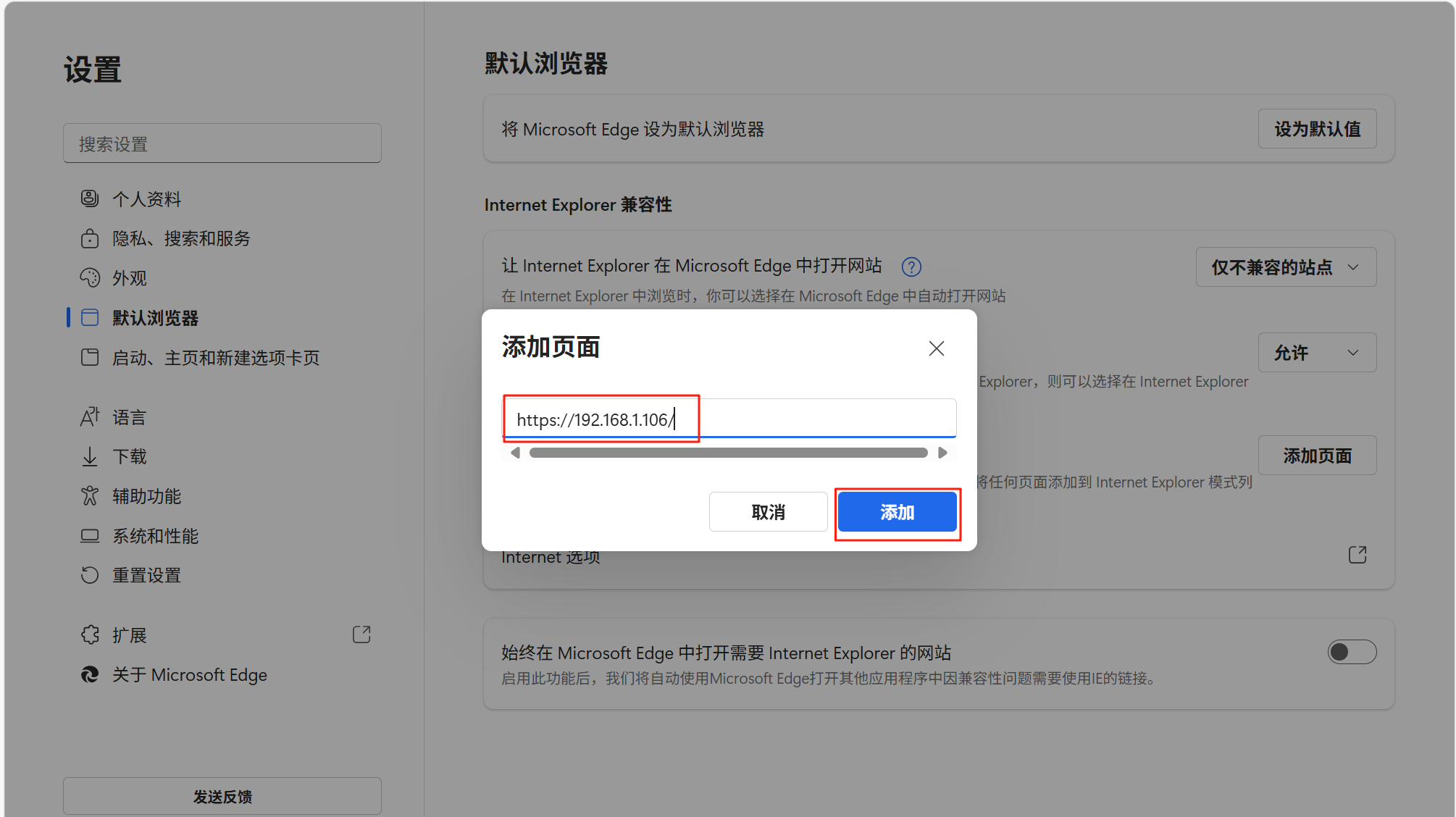Image resolution: width=1456 pixels, height=817 pixels.
Task: Click the lock icon for 隐私、搜索和服务
Action: pos(90,238)
